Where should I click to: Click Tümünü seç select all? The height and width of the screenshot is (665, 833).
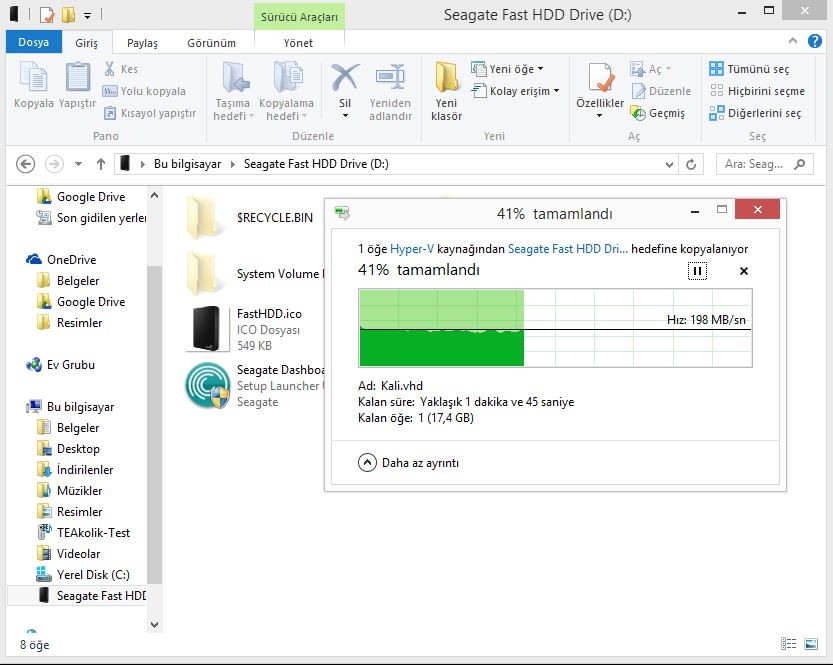point(749,69)
